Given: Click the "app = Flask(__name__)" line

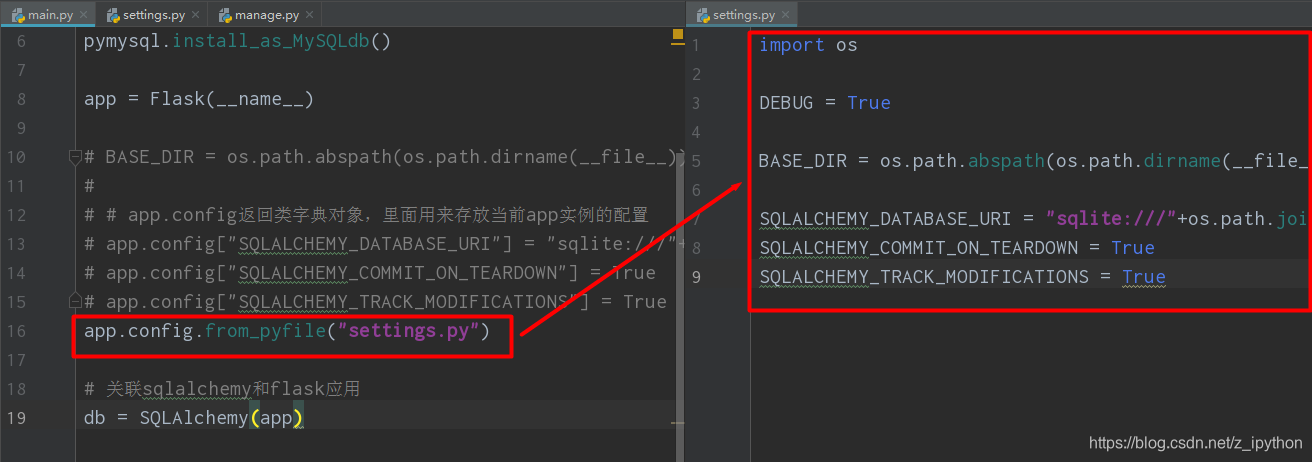Looking at the screenshot, I should tap(199, 99).
